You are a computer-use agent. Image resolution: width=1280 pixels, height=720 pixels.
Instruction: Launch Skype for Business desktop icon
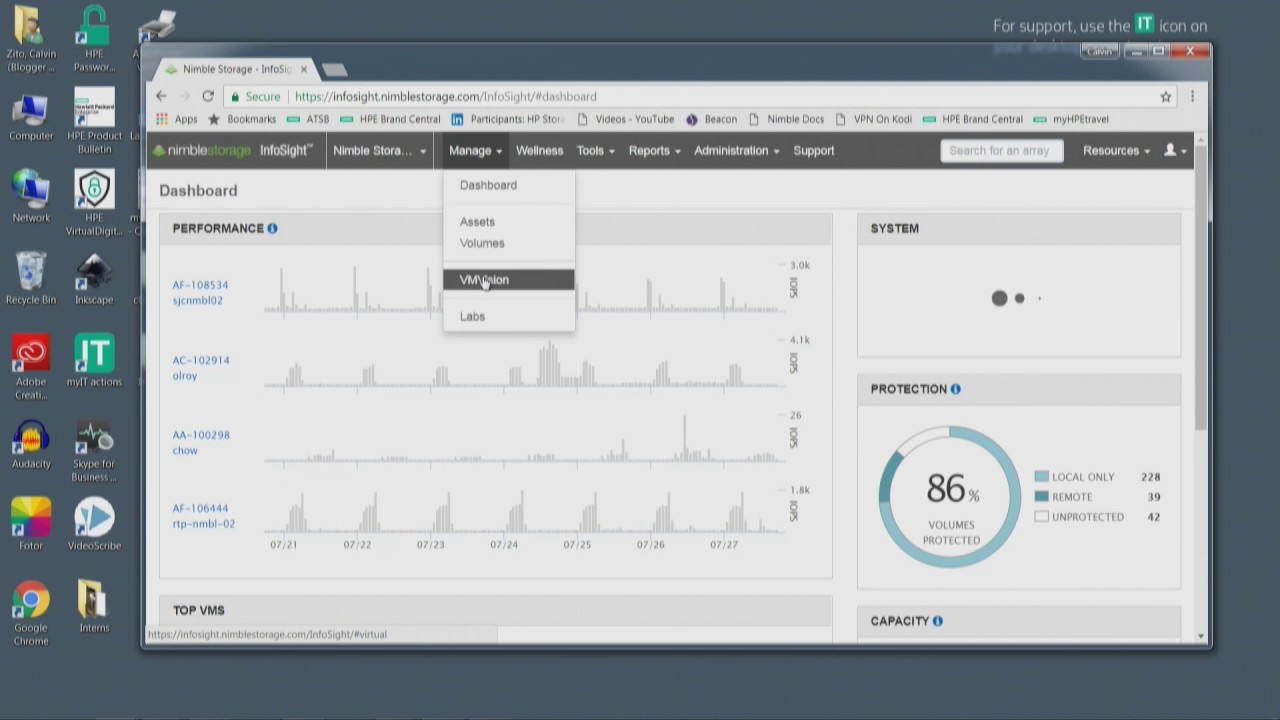point(94,449)
